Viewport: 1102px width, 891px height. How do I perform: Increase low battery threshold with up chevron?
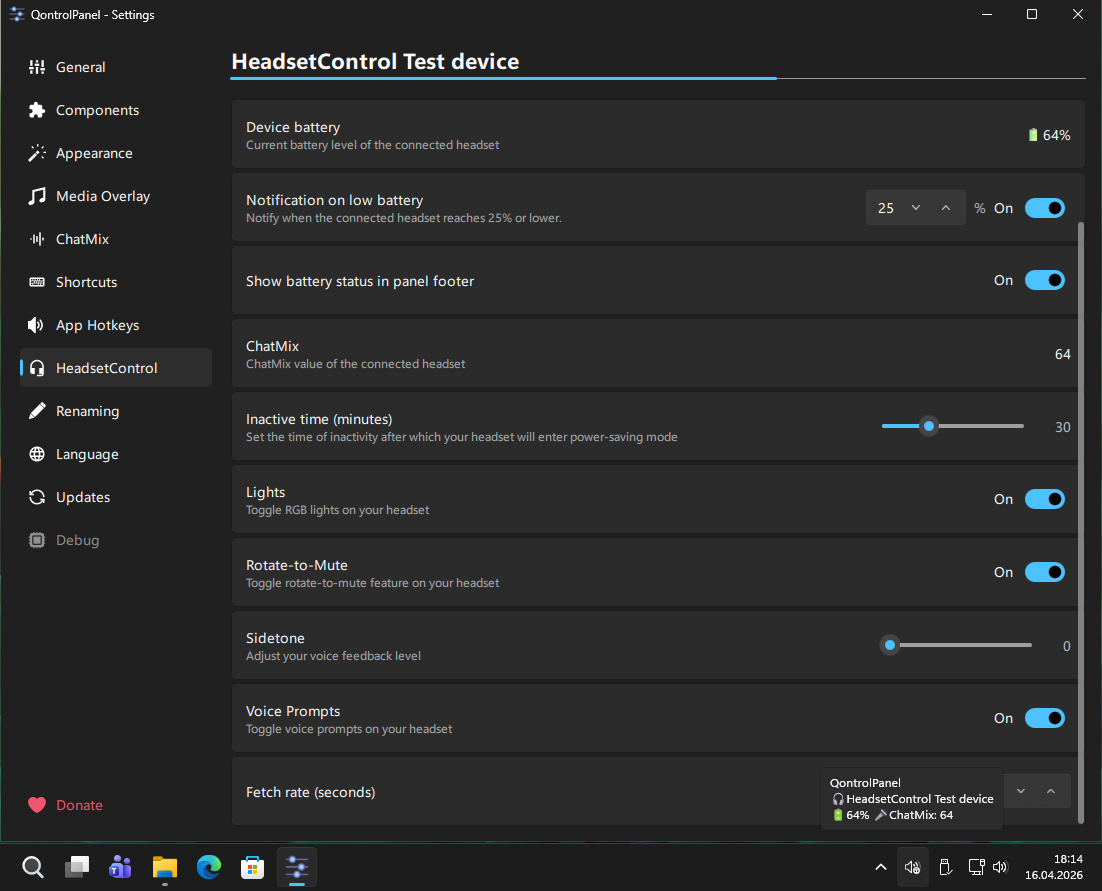click(x=946, y=208)
